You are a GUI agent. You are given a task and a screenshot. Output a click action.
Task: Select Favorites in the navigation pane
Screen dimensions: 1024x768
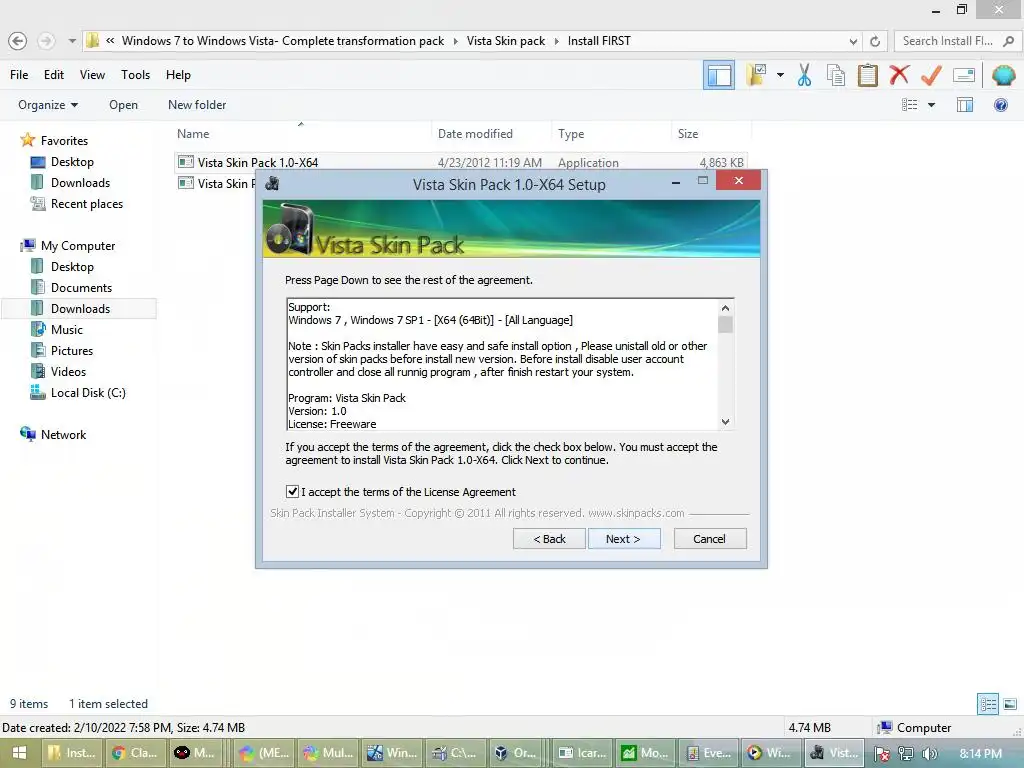[63, 140]
